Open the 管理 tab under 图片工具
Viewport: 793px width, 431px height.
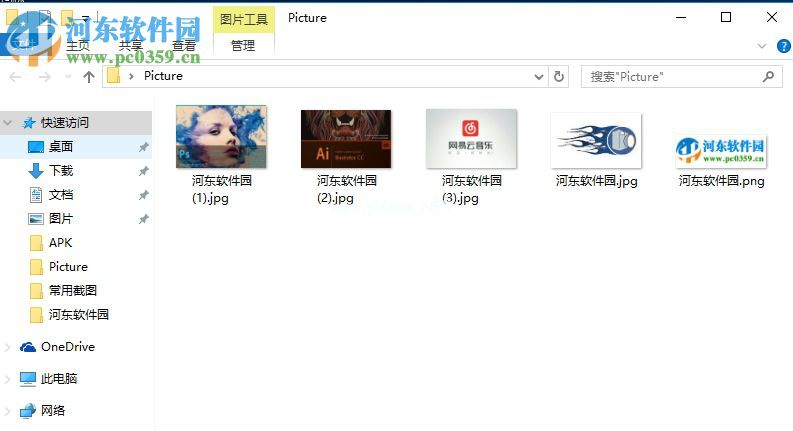(242, 46)
